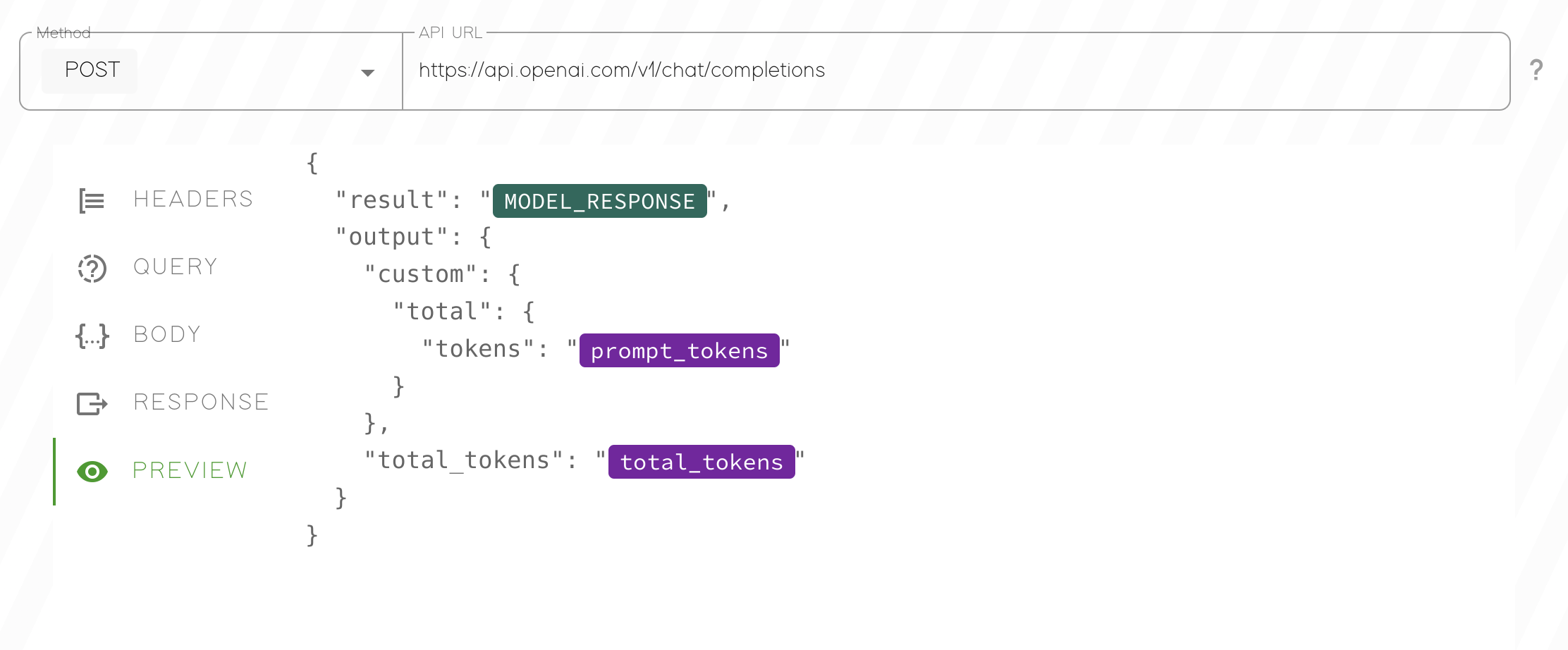Click the Response export arrow icon
Image resolution: width=1568 pixels, height=650 pixels.
click(92, 404)
